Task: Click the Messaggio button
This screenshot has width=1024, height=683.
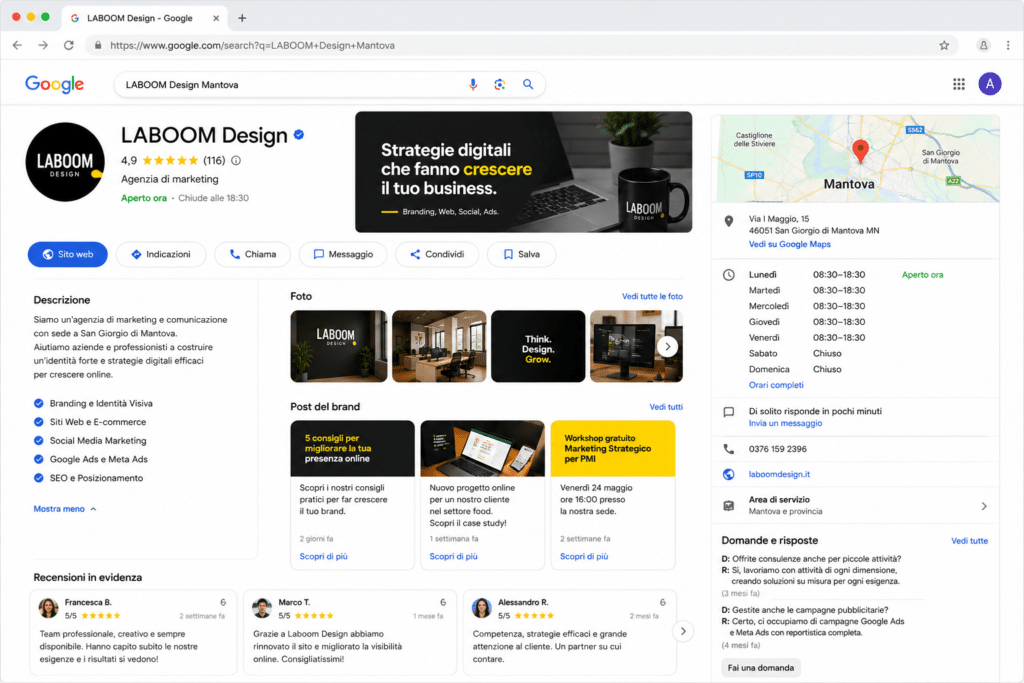Action: coord(343,254)
